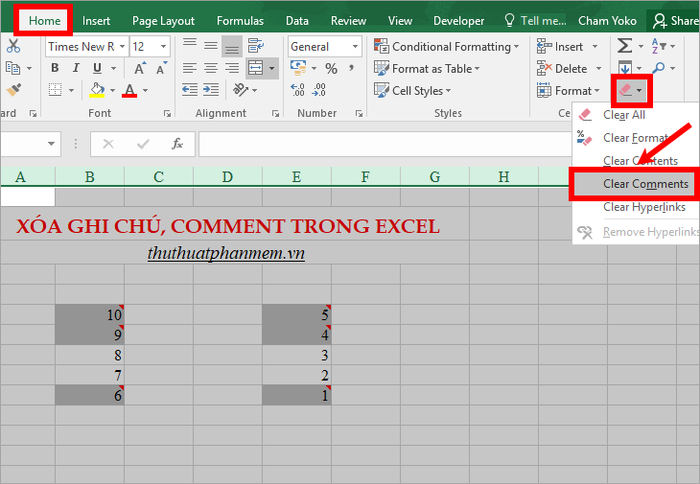This screenshot has height=484, width=700.
Task: Open the font size combo box
Action: click(150, 46)
